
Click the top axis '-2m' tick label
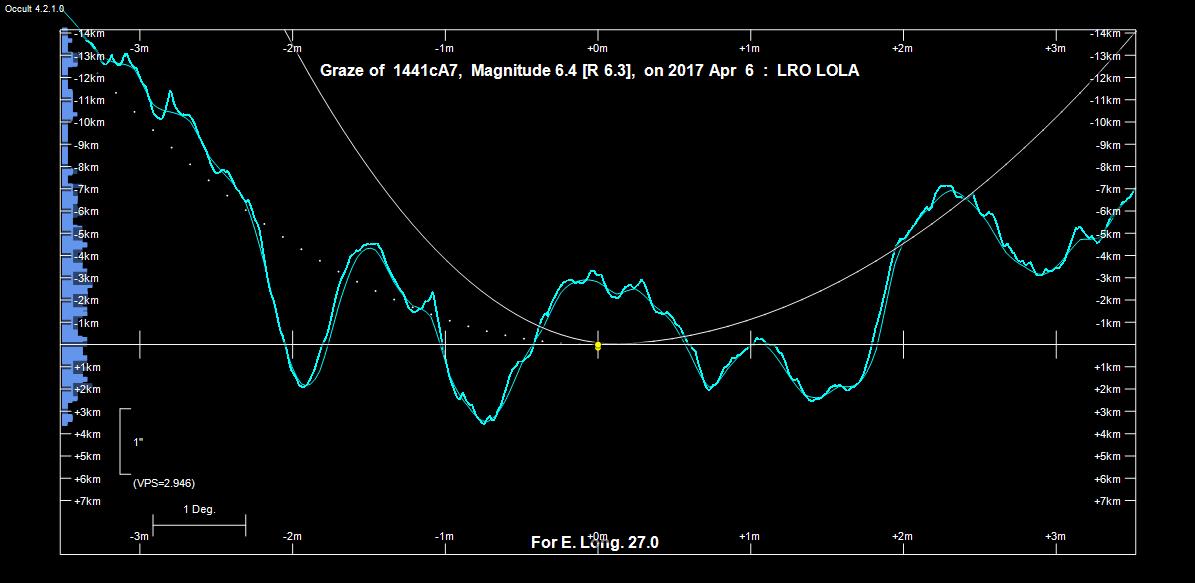(292, 48)
